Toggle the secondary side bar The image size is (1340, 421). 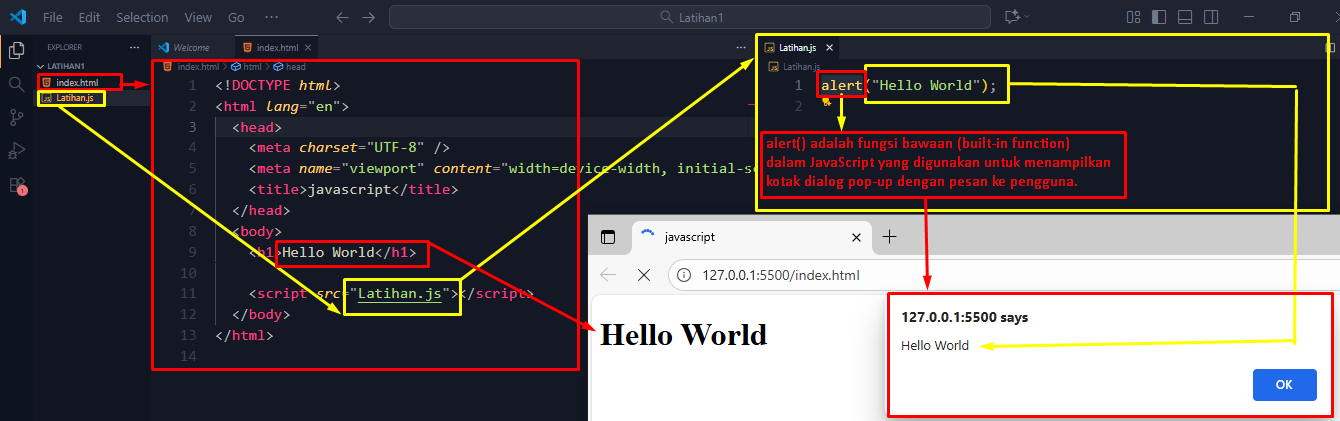(x=1211, y=17)
